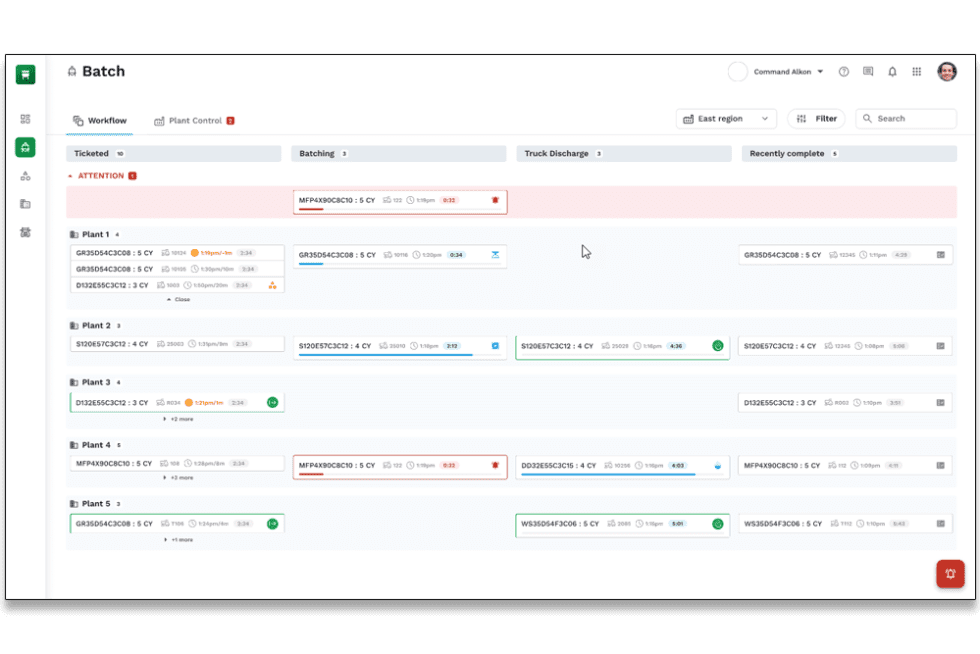The image size is (980, 654).
Task: Open the apps grid icon
Action: click(x=917, y=72)
